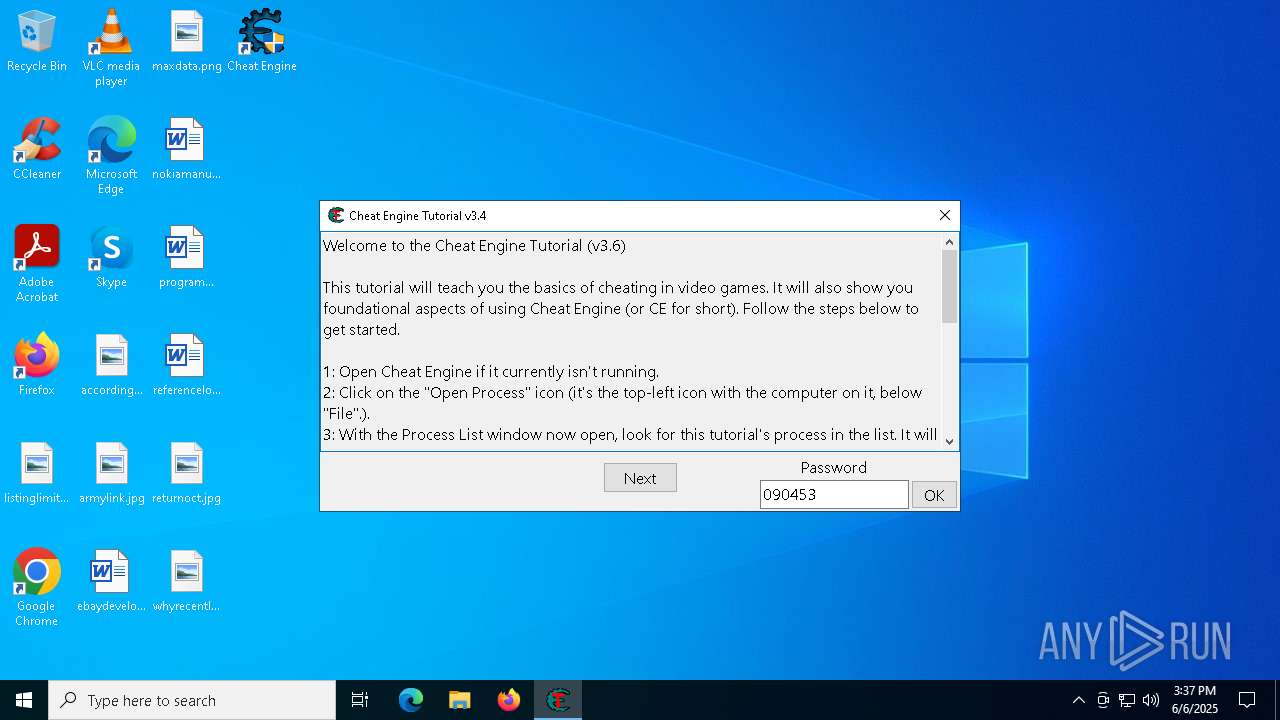Open the volume control tray icon
Image resolution: width=1280 pixels, height=720 pixels.
pos(1151,700)
